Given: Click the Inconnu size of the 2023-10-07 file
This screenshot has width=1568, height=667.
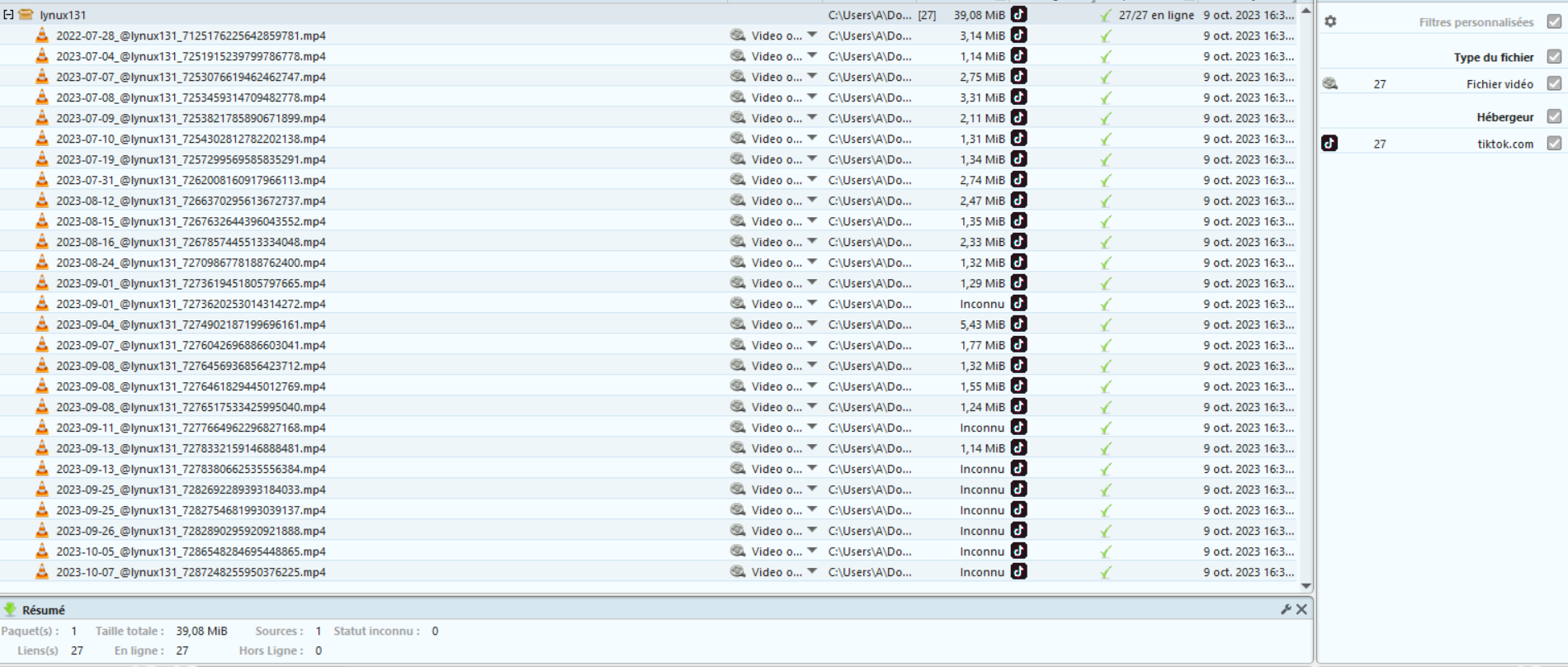Looking at the screenshot, I should [x=982, y=572].
